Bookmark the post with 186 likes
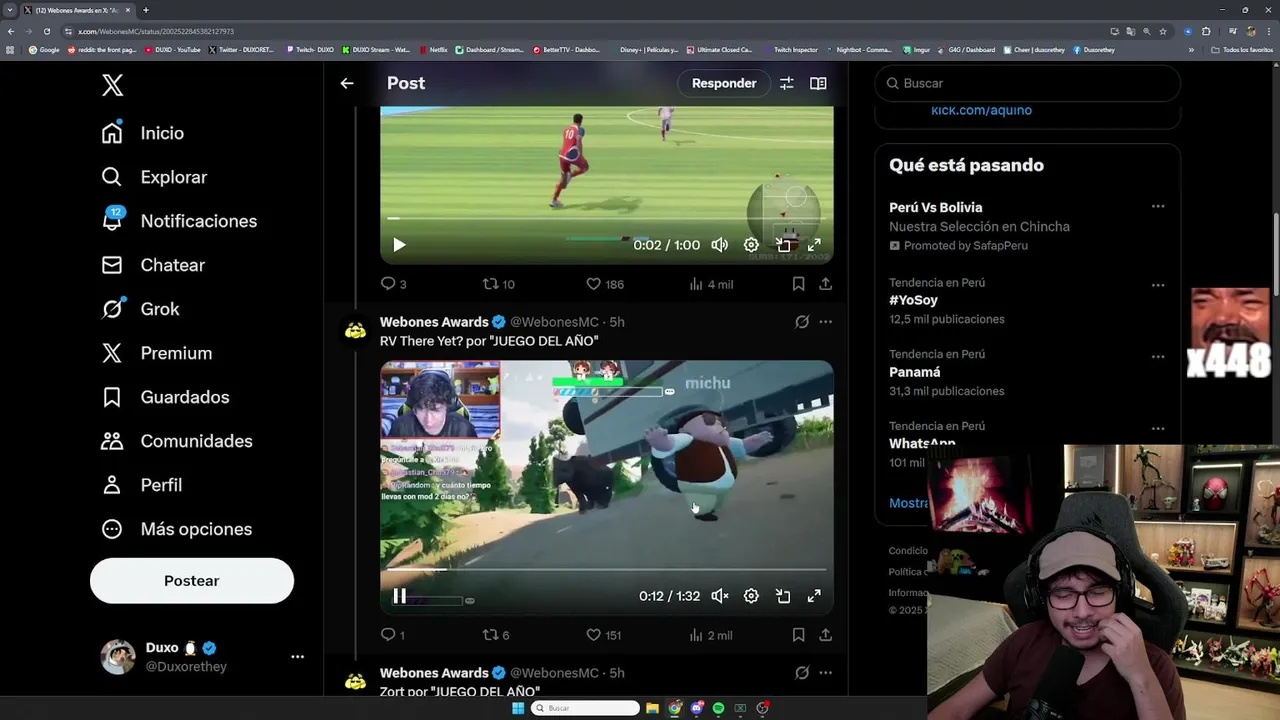 point(798,284)
